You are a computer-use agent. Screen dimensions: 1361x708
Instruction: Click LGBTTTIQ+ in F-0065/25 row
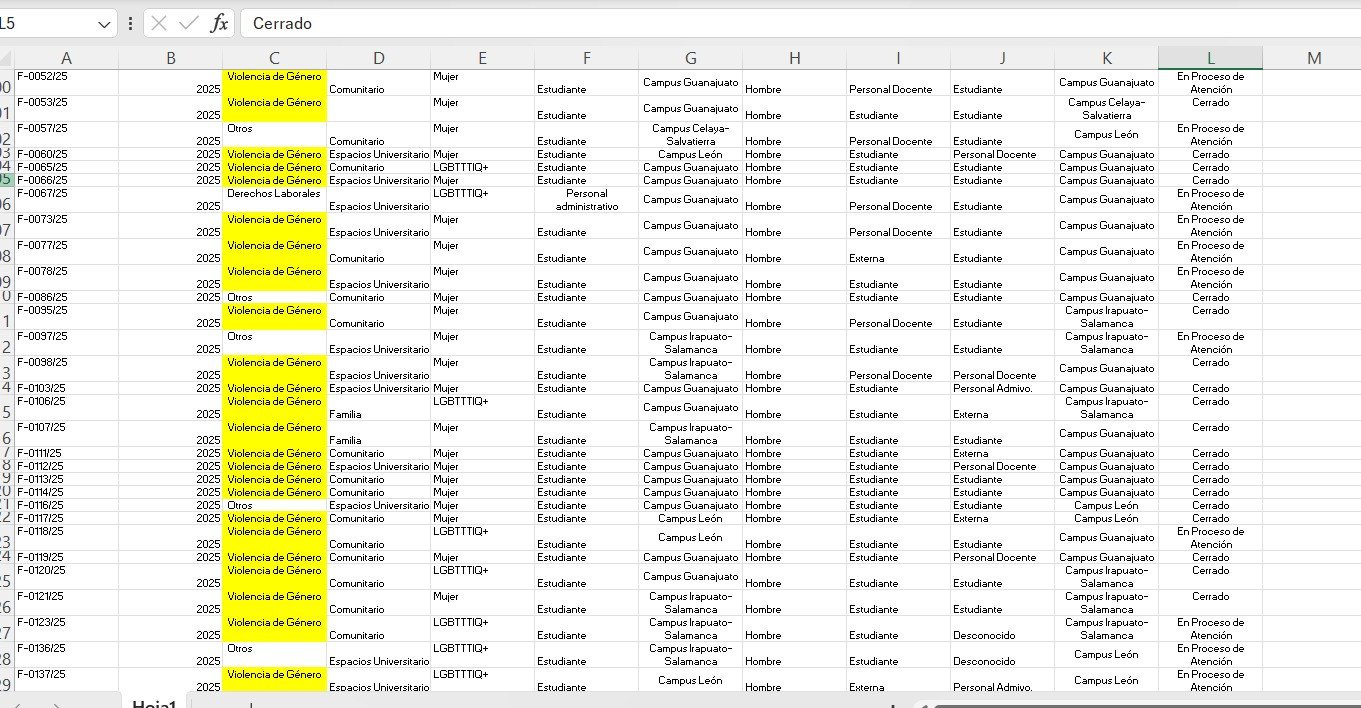pyautogui.click(x=482, y=167)
